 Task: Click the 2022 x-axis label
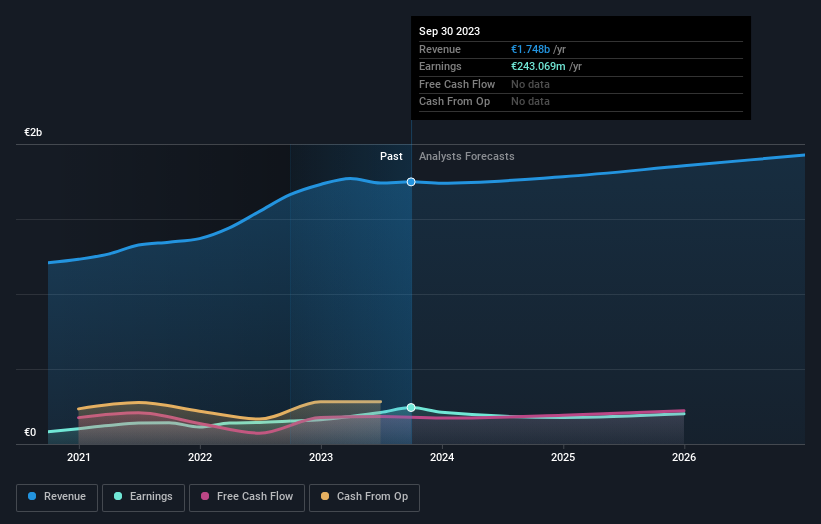200,457
